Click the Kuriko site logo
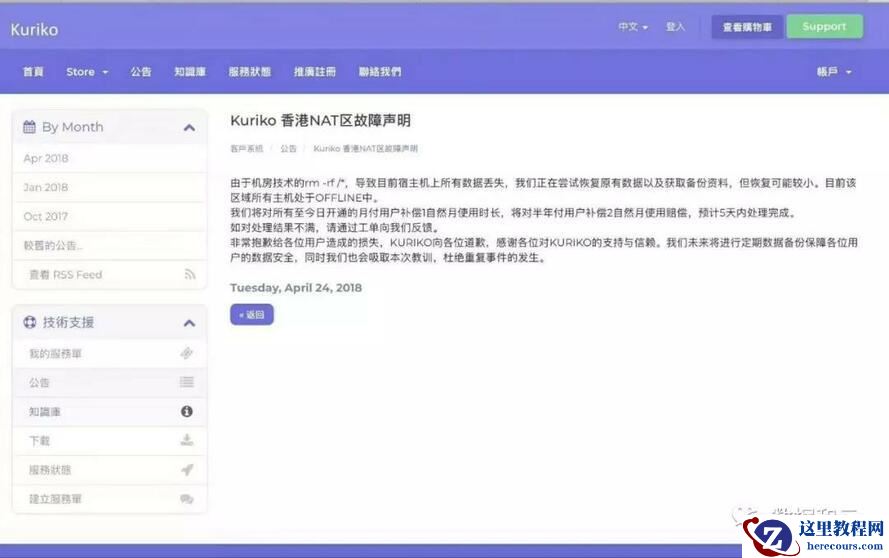Image resolution: width=889 pixels, height=558 pixels. point(34,29)
